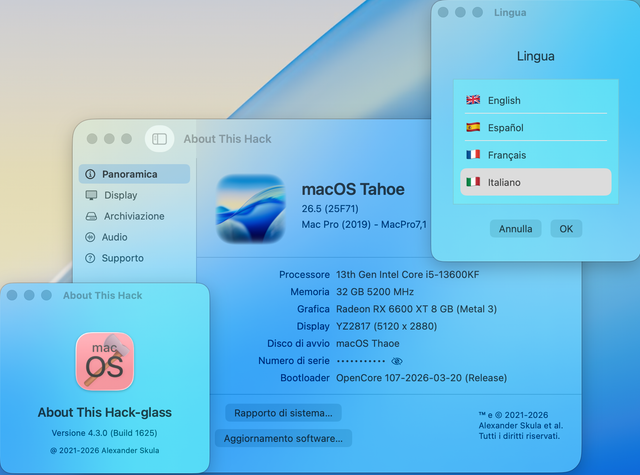Click the hidden serial number dots
This screenshot has height=475, width=640.
361,361
